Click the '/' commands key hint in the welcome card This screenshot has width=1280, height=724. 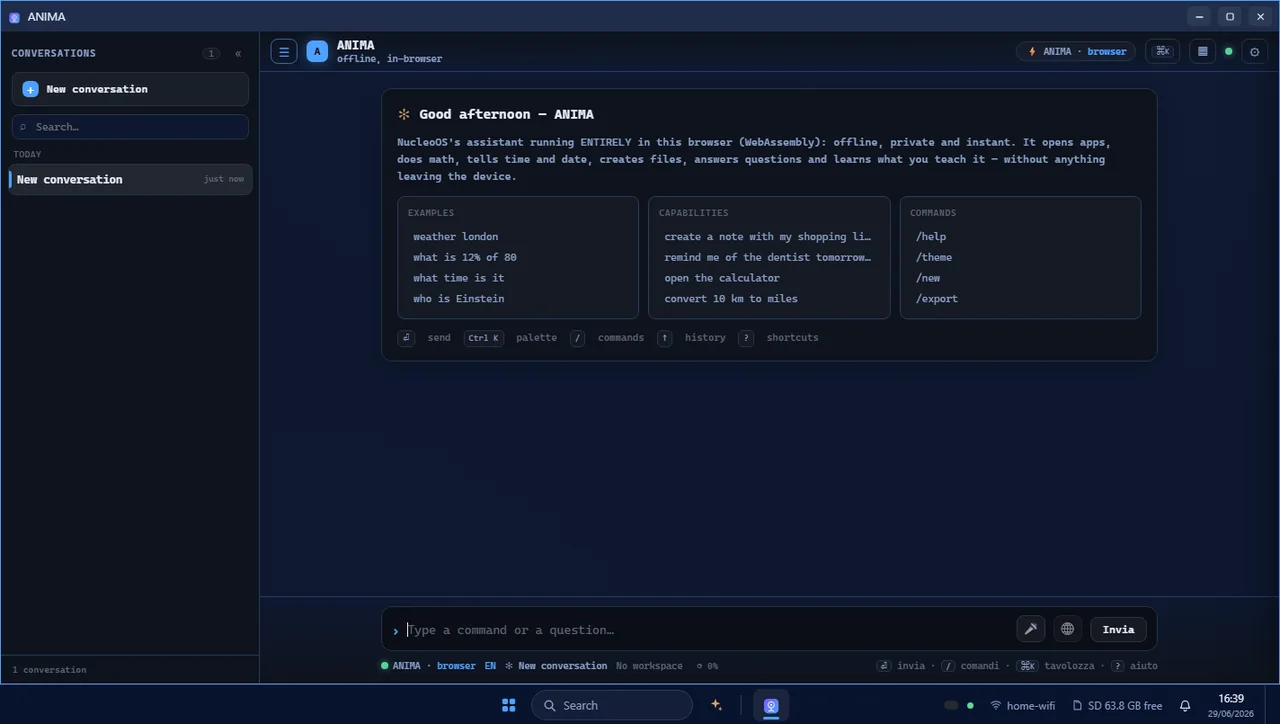click(577, 338)
